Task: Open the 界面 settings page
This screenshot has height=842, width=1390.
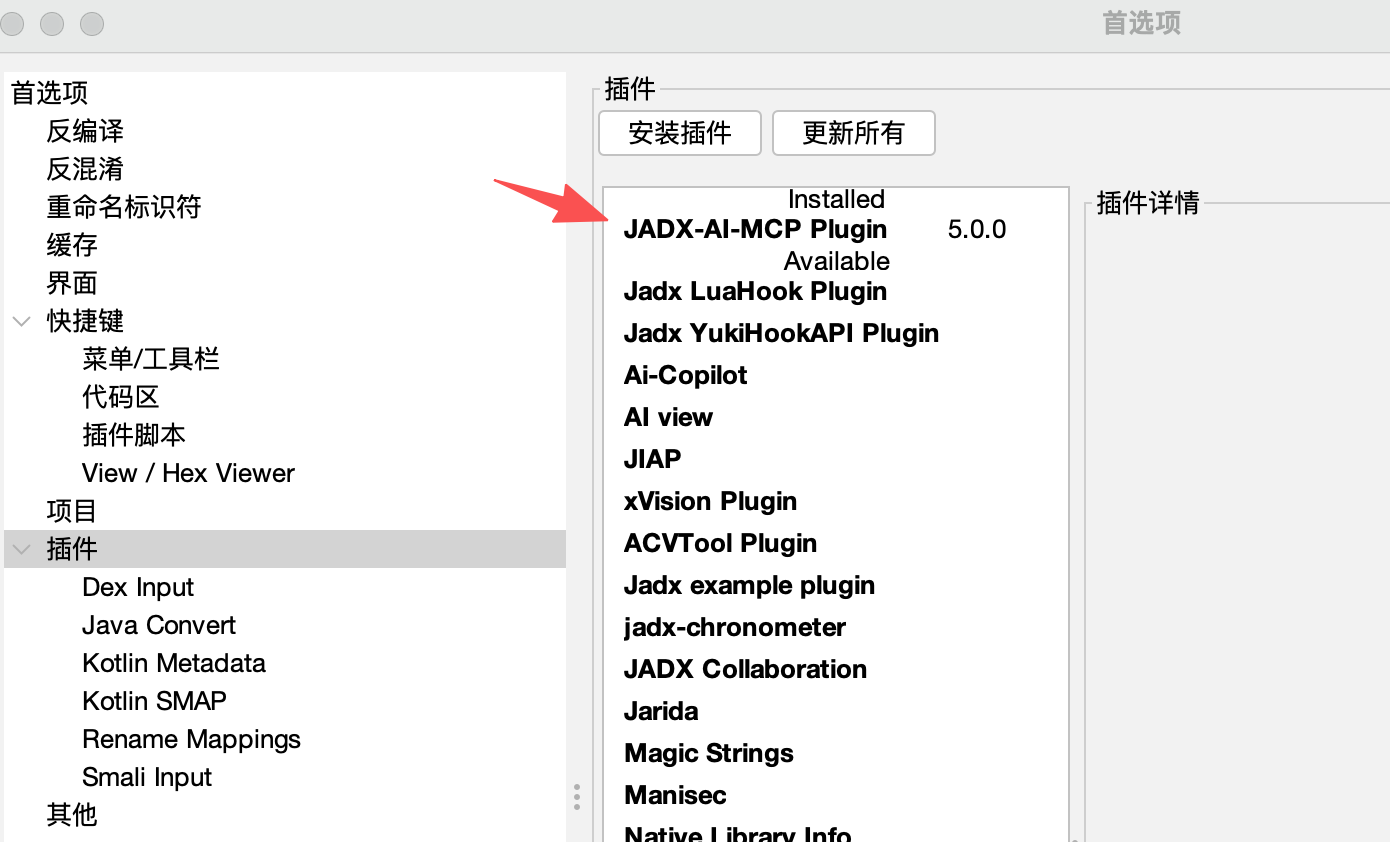Action: click(72, 283)
